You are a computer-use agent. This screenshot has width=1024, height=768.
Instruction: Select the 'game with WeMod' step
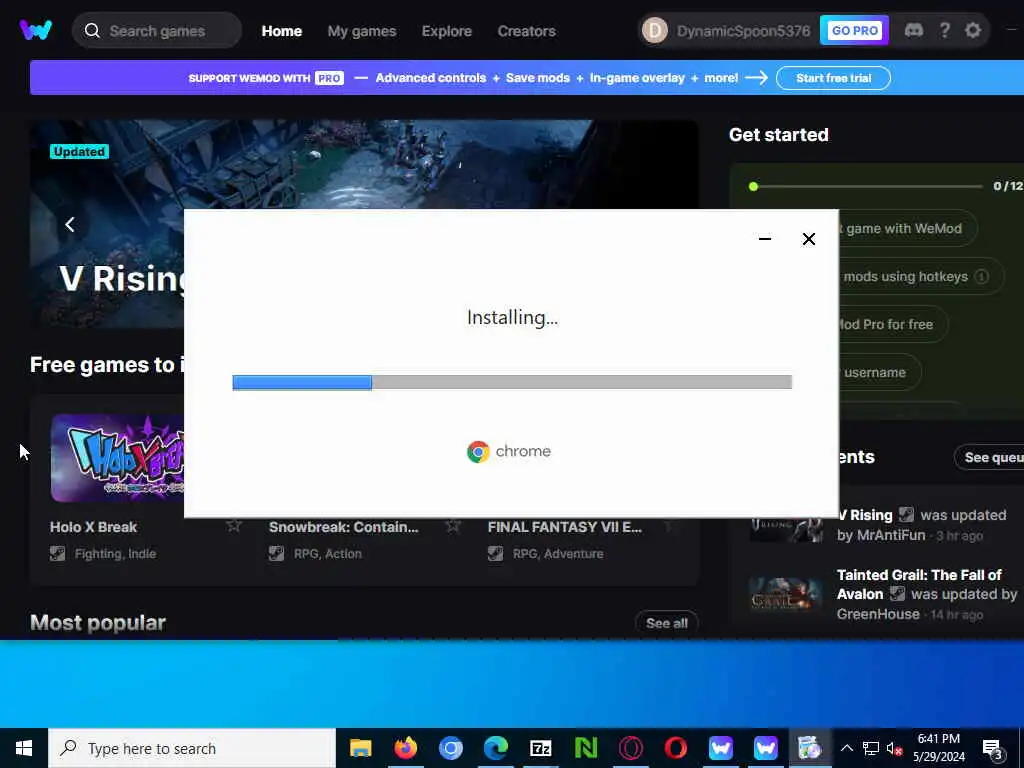tap(908, 229)
